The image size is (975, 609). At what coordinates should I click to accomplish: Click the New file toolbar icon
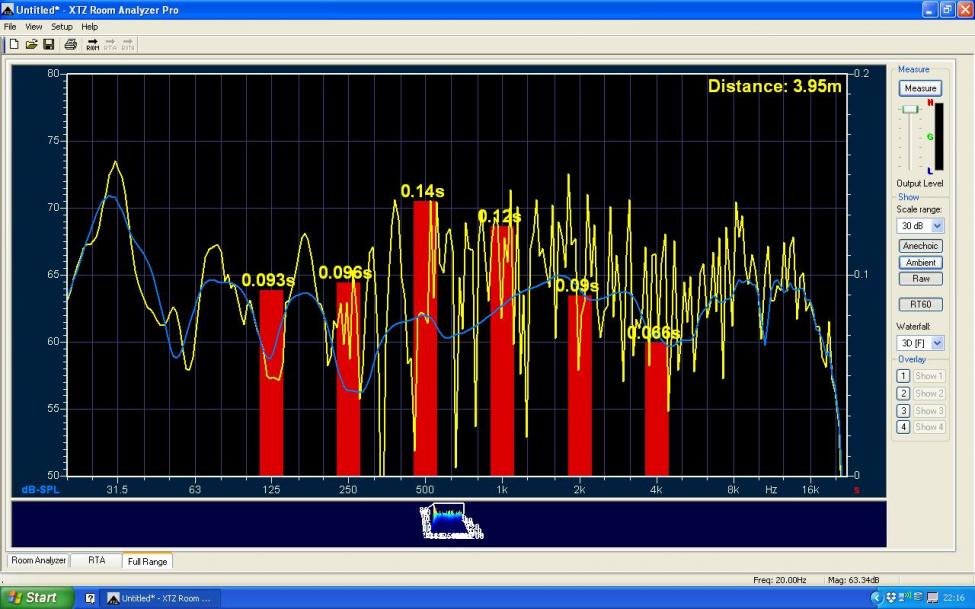click(x=14, y=44)
